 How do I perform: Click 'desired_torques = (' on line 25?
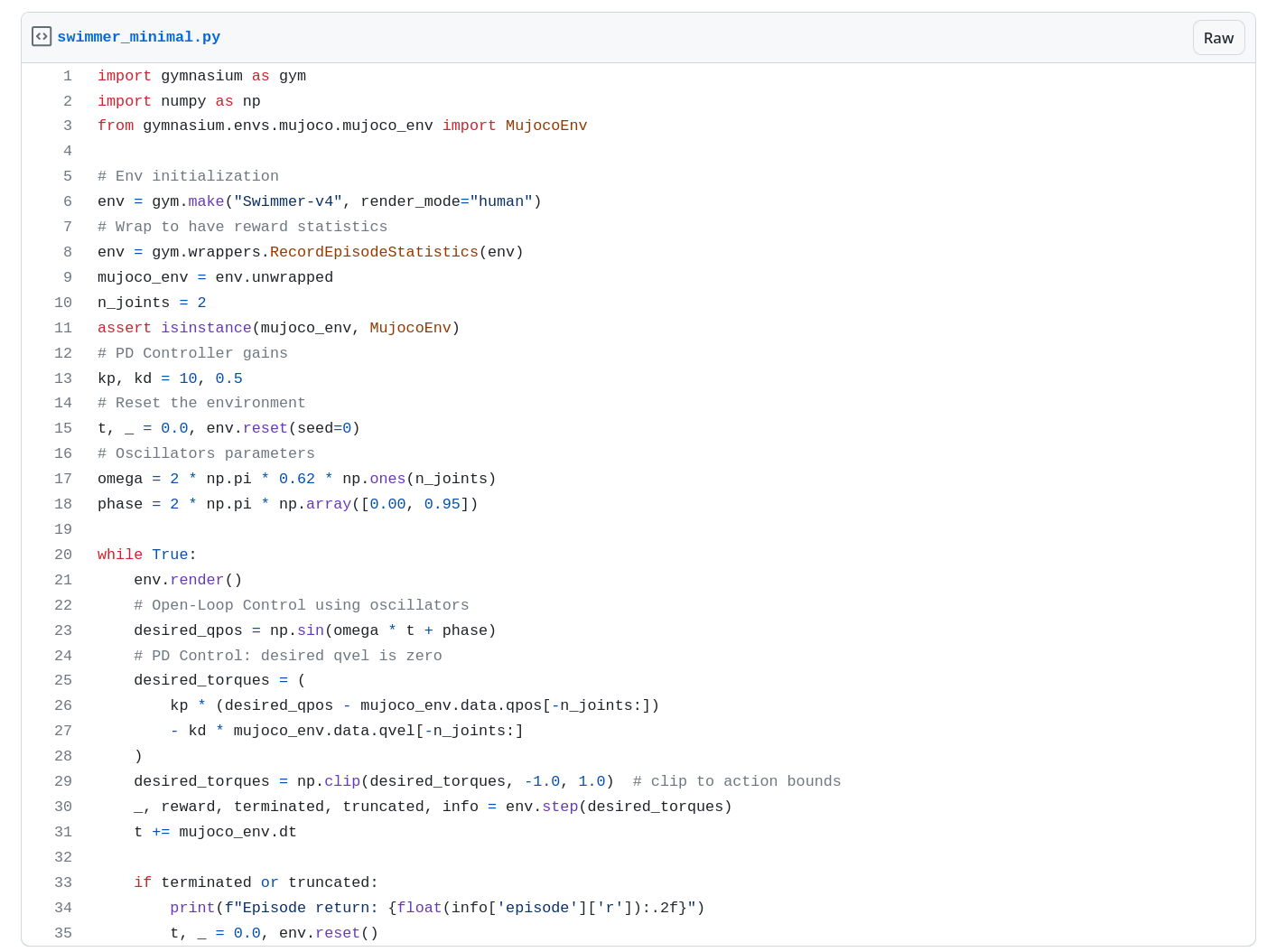coord(219,680)
